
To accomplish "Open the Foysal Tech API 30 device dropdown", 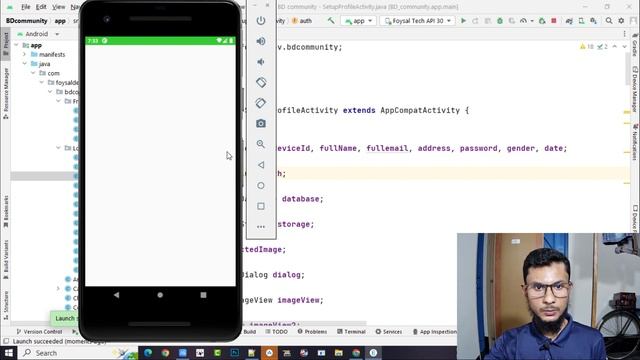I will (x=418, y=21).
